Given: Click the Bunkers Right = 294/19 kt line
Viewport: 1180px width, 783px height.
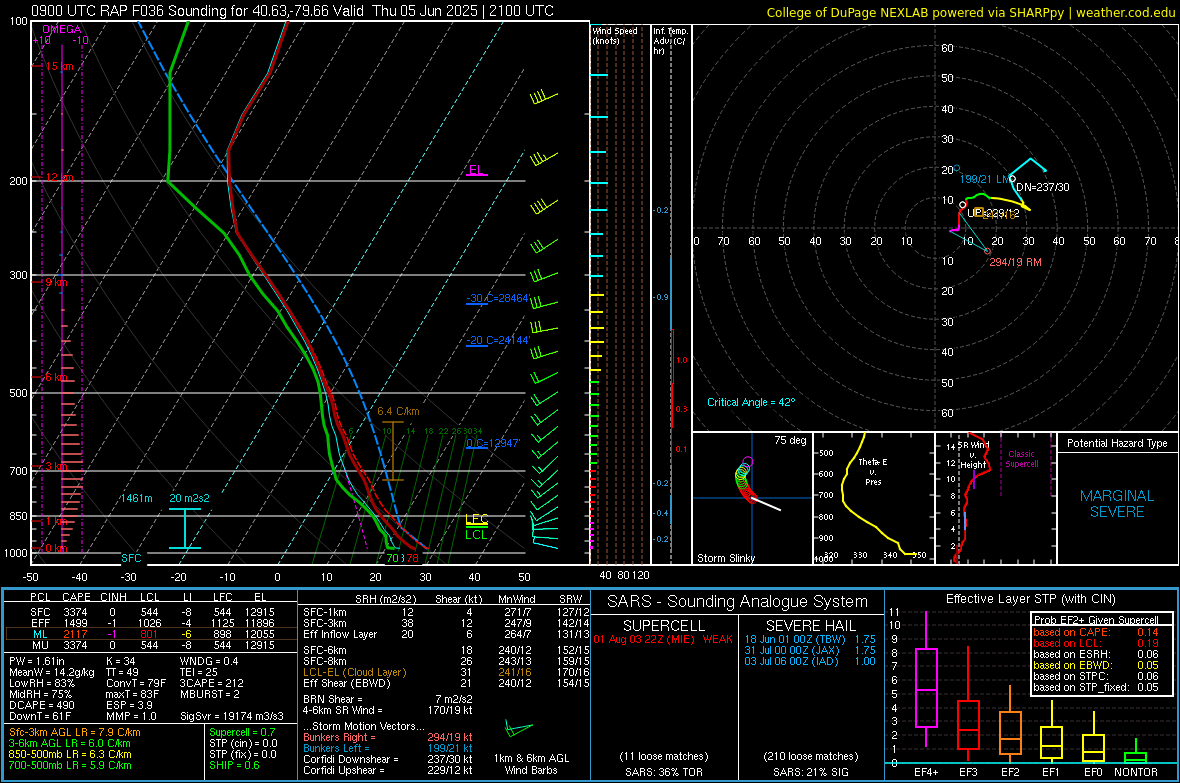Looking at the screenshot, I should (388, 737).
